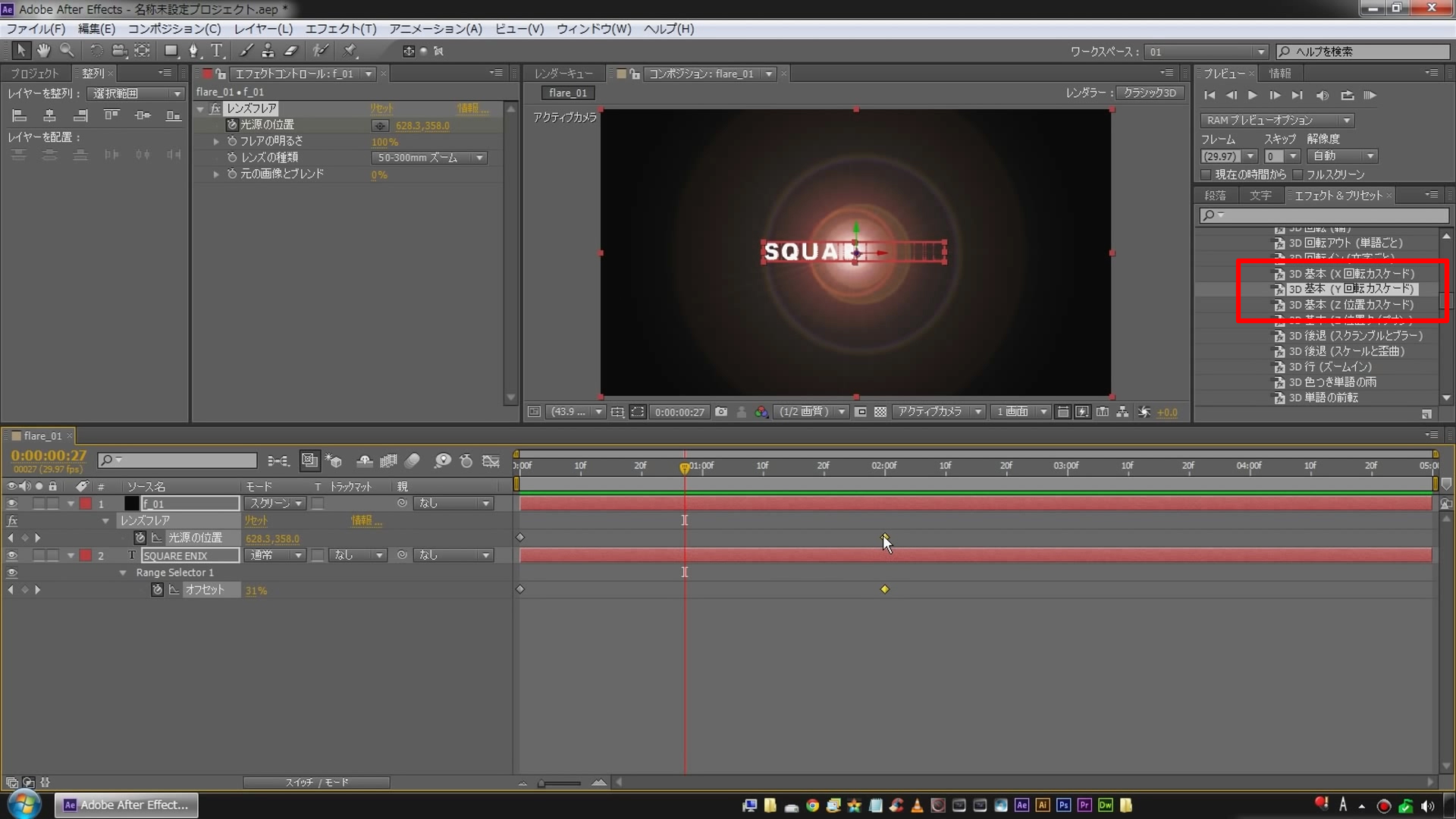Click the ヘルプを検索 search field
This screenshot has height=819, width=1456.
pyautogui.click(x=1363, y=52)
